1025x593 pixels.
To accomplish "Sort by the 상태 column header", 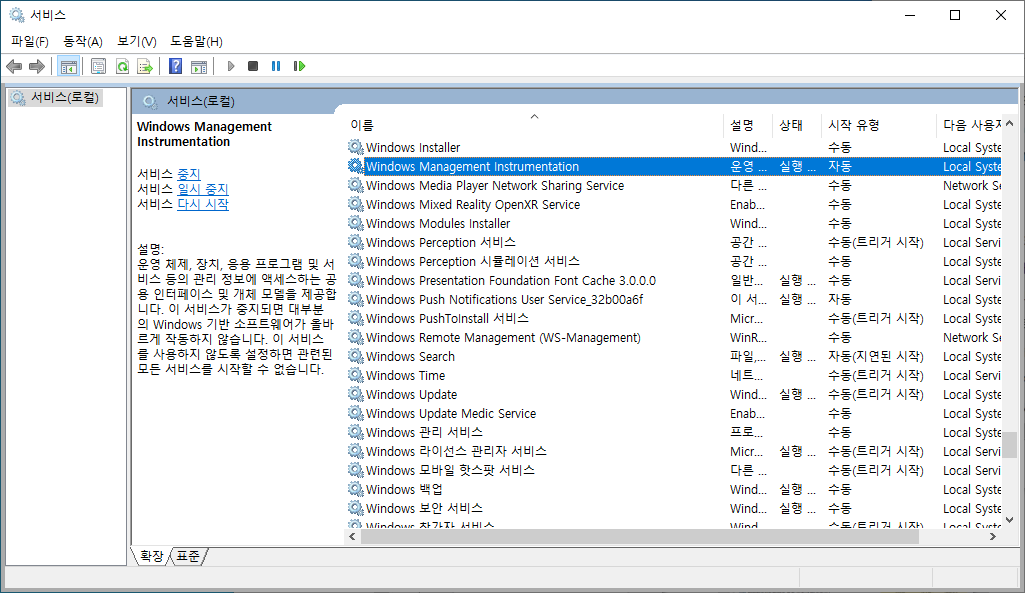I will (797, 125).
